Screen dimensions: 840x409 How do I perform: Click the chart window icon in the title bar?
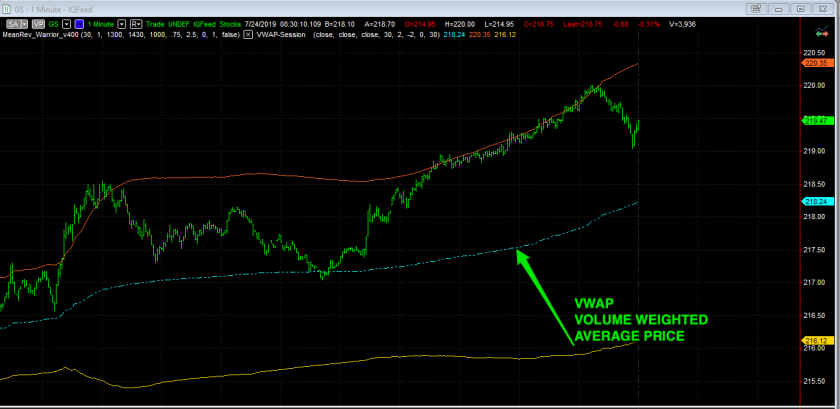point(6,8)
